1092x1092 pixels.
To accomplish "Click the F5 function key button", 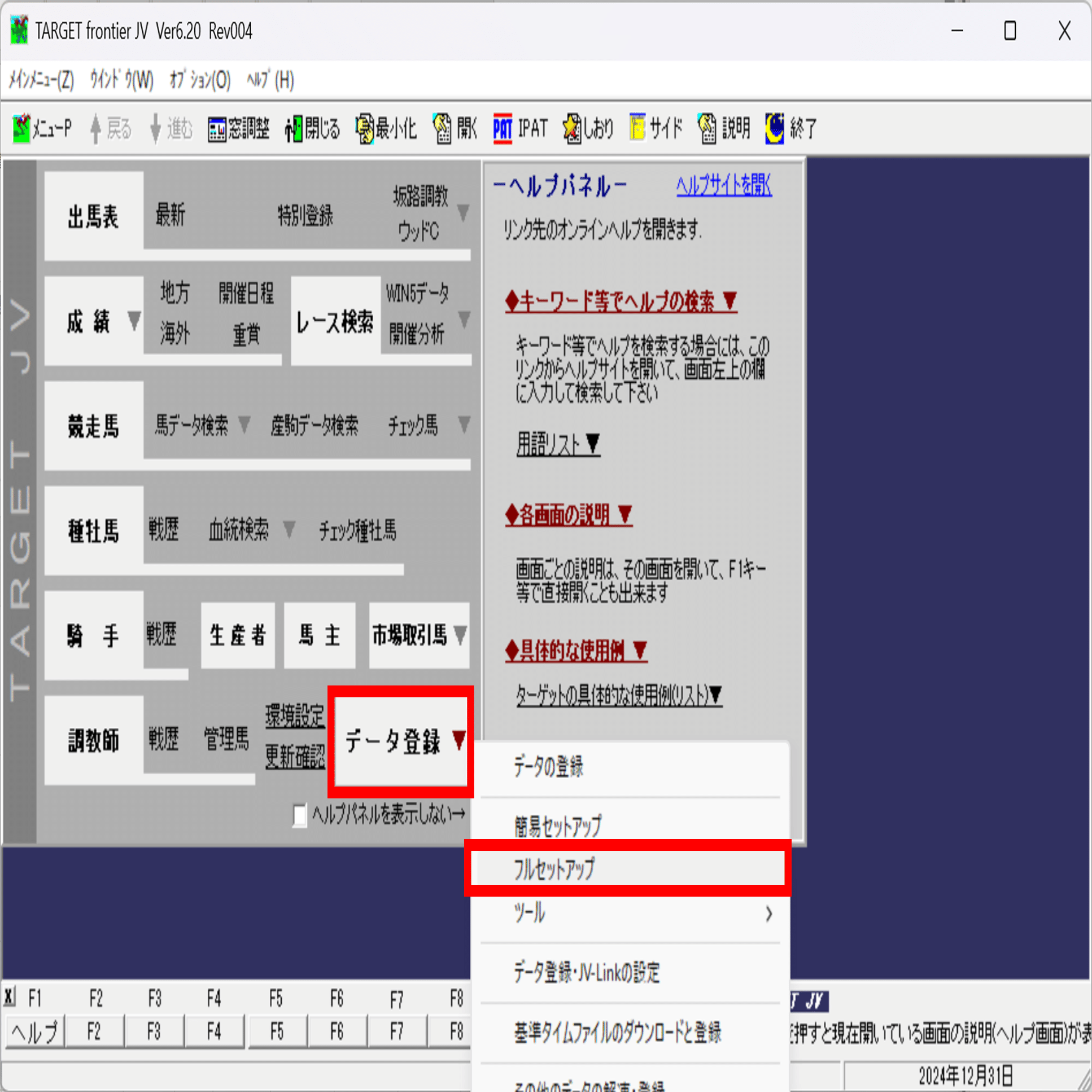I will point(277,1033).
